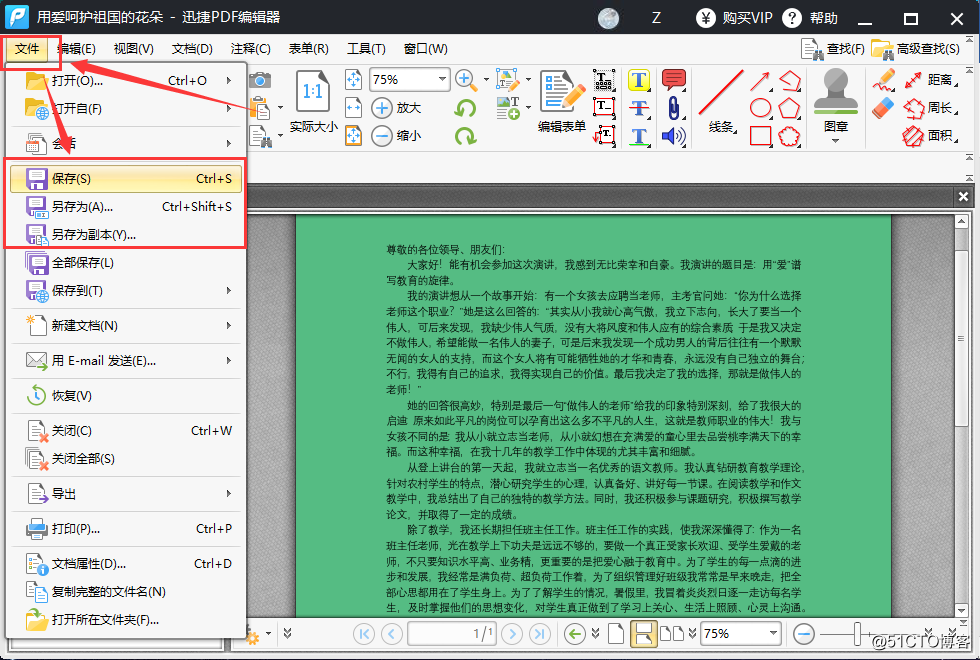The width and height of the screenshot is (980, 660).
Task: Open the 工具(T) menu
Action: tap(366, 49)
